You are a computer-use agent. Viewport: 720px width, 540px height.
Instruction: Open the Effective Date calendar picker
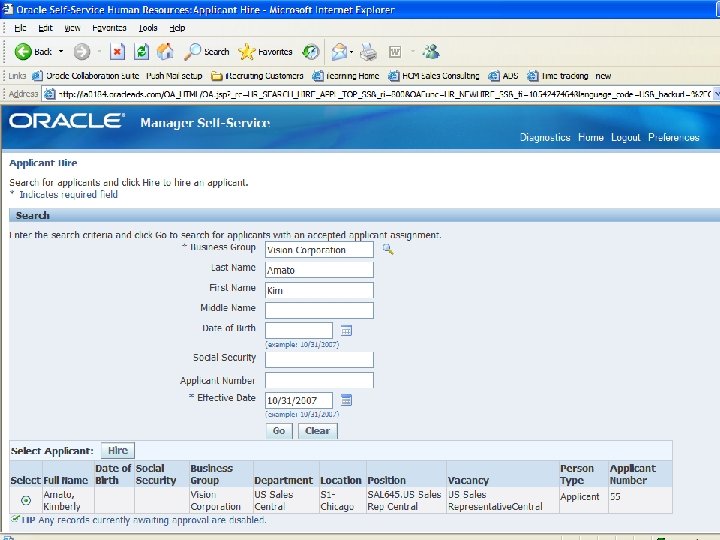346,400
